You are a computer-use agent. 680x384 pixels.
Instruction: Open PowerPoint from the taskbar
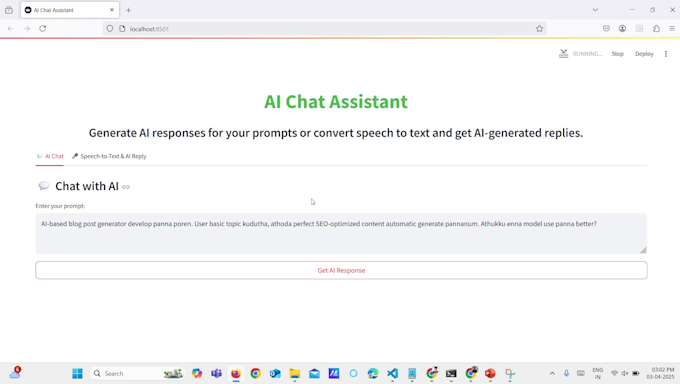490,373
